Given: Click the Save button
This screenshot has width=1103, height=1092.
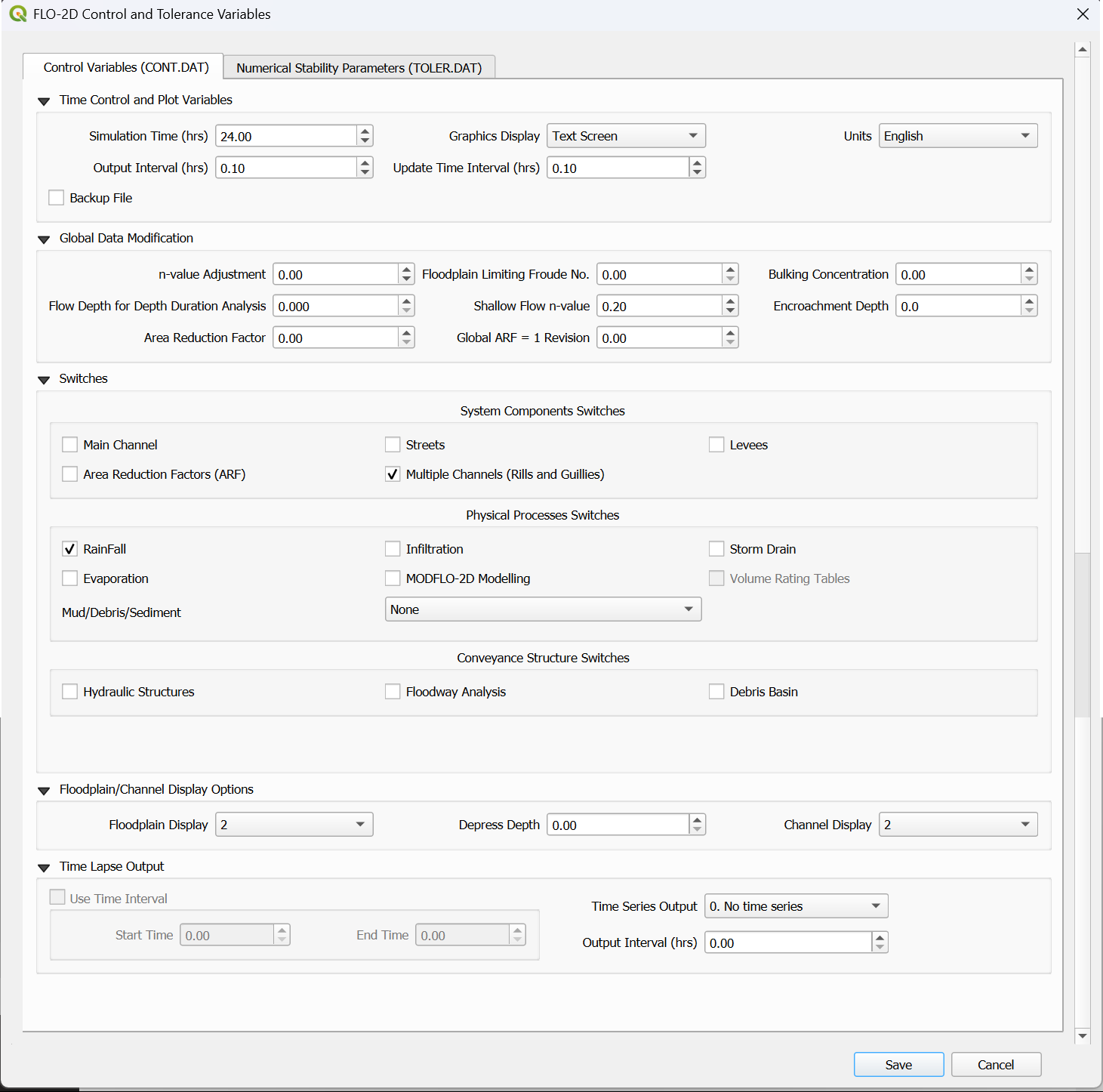Looking at the screenshot, I should click(898, 1065).
